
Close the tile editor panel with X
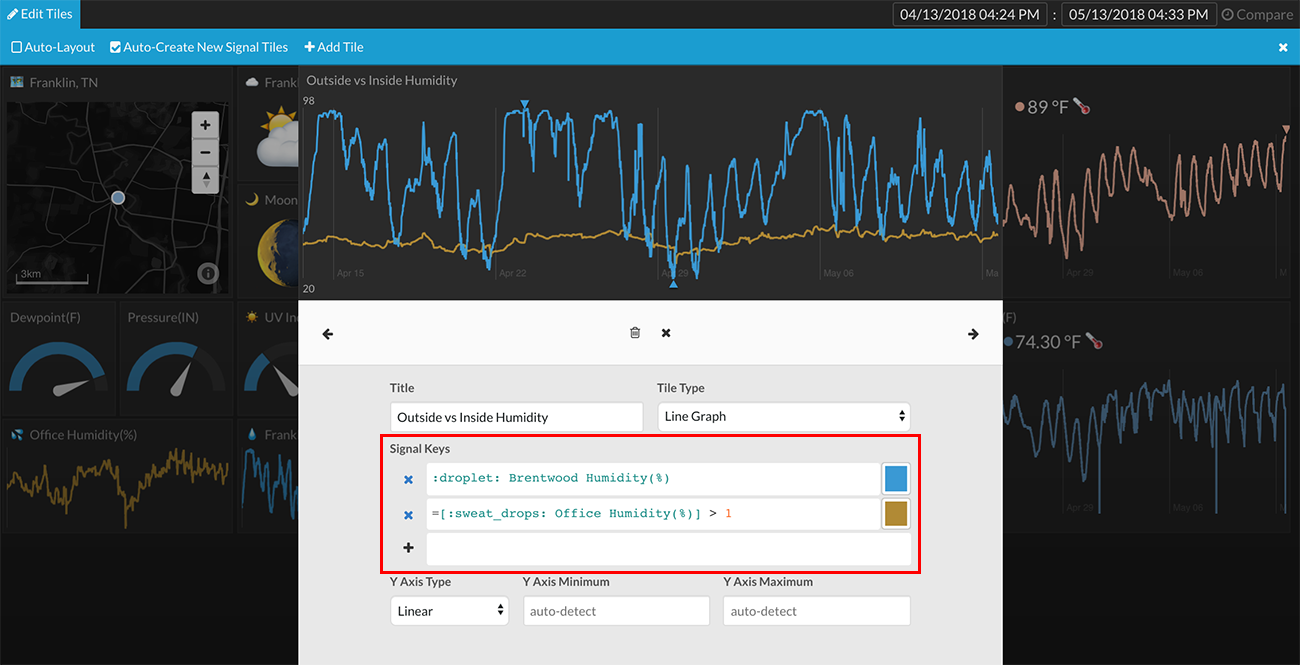point(665,333)
